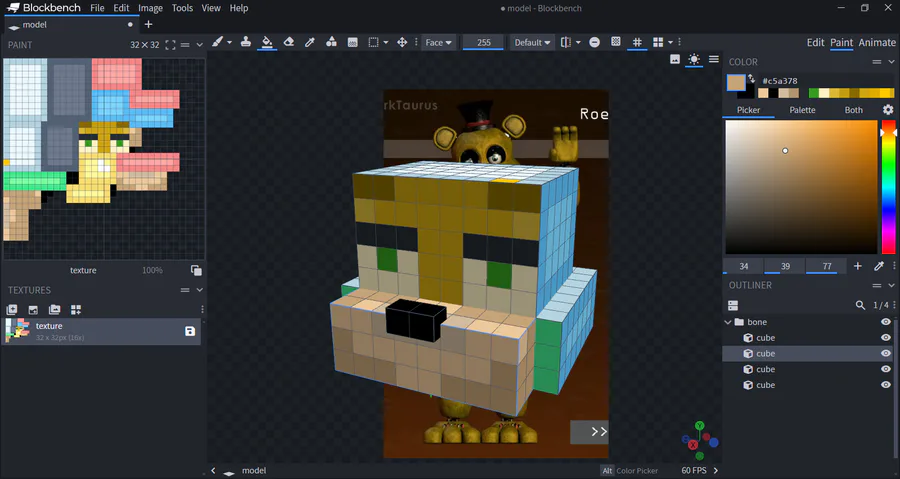This screenshot has width=900, height=479.
Task: Search the outliner with magnifier icon
Action: pyautogui.click(x=860, y=305)
